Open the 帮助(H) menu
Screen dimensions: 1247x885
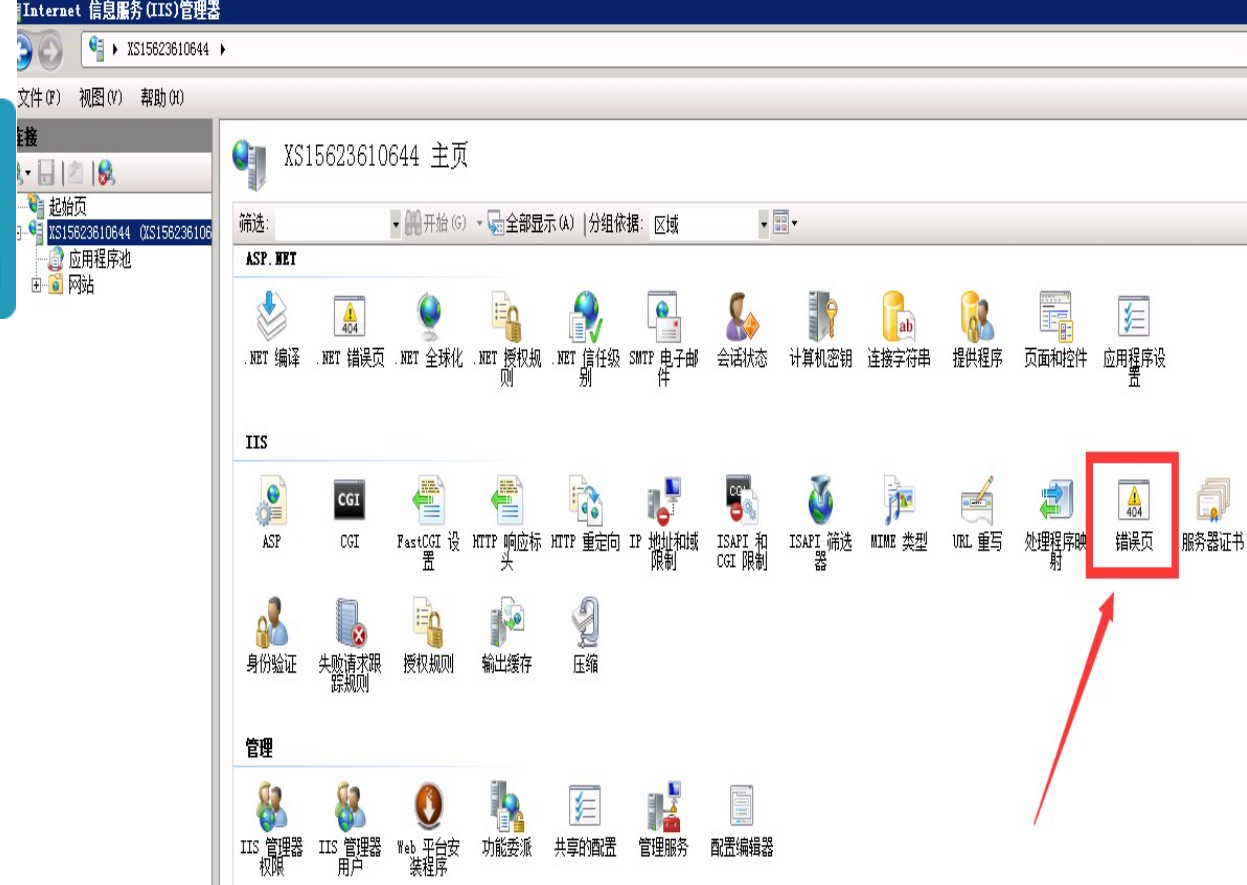click(x=162, y=98)
